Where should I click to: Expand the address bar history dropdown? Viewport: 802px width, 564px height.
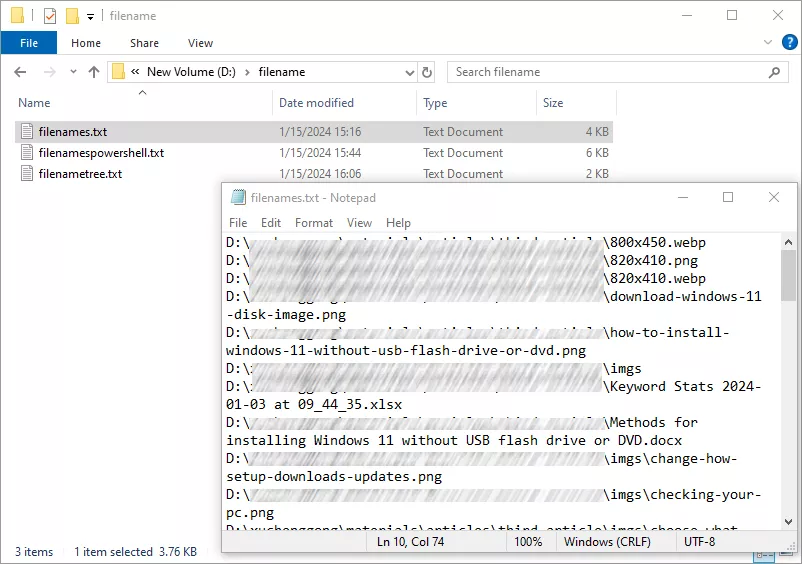pyautogui.click(x=410, y=73)
